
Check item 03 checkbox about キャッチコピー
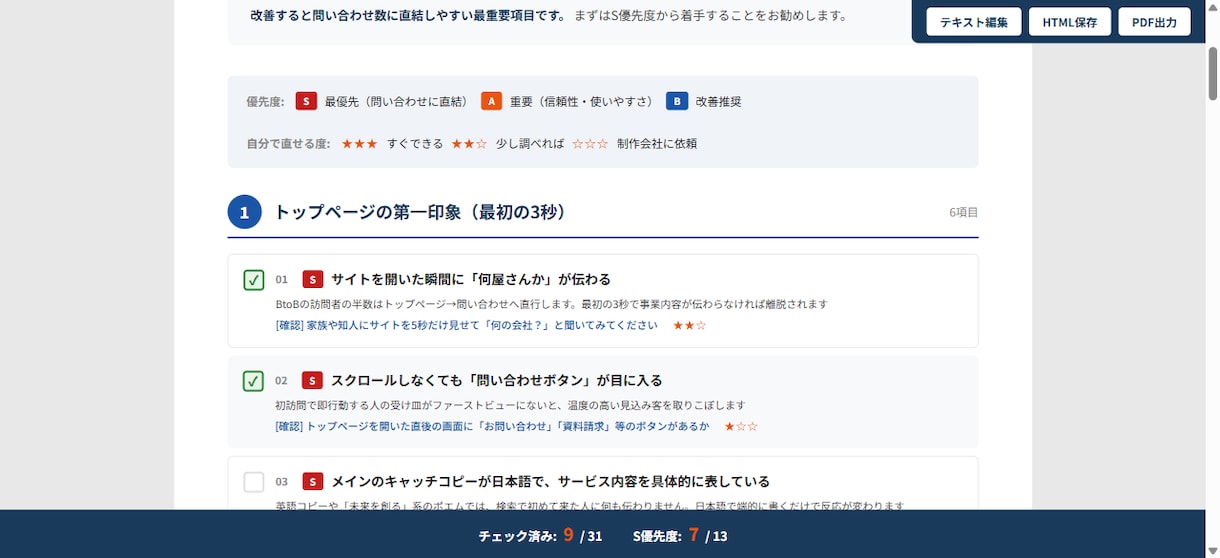click(x=254, y=482)
